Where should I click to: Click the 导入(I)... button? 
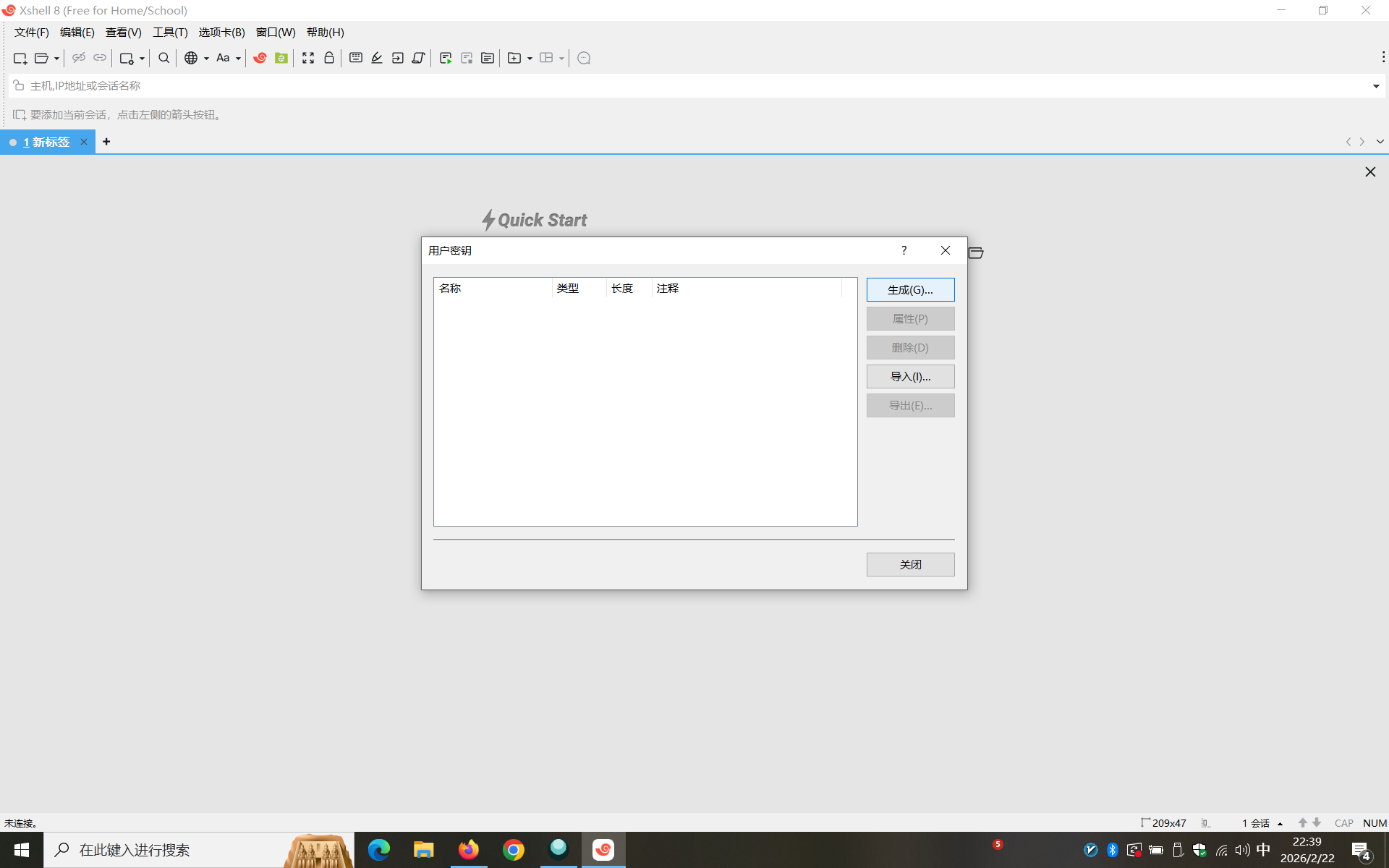tap(910, 377)
